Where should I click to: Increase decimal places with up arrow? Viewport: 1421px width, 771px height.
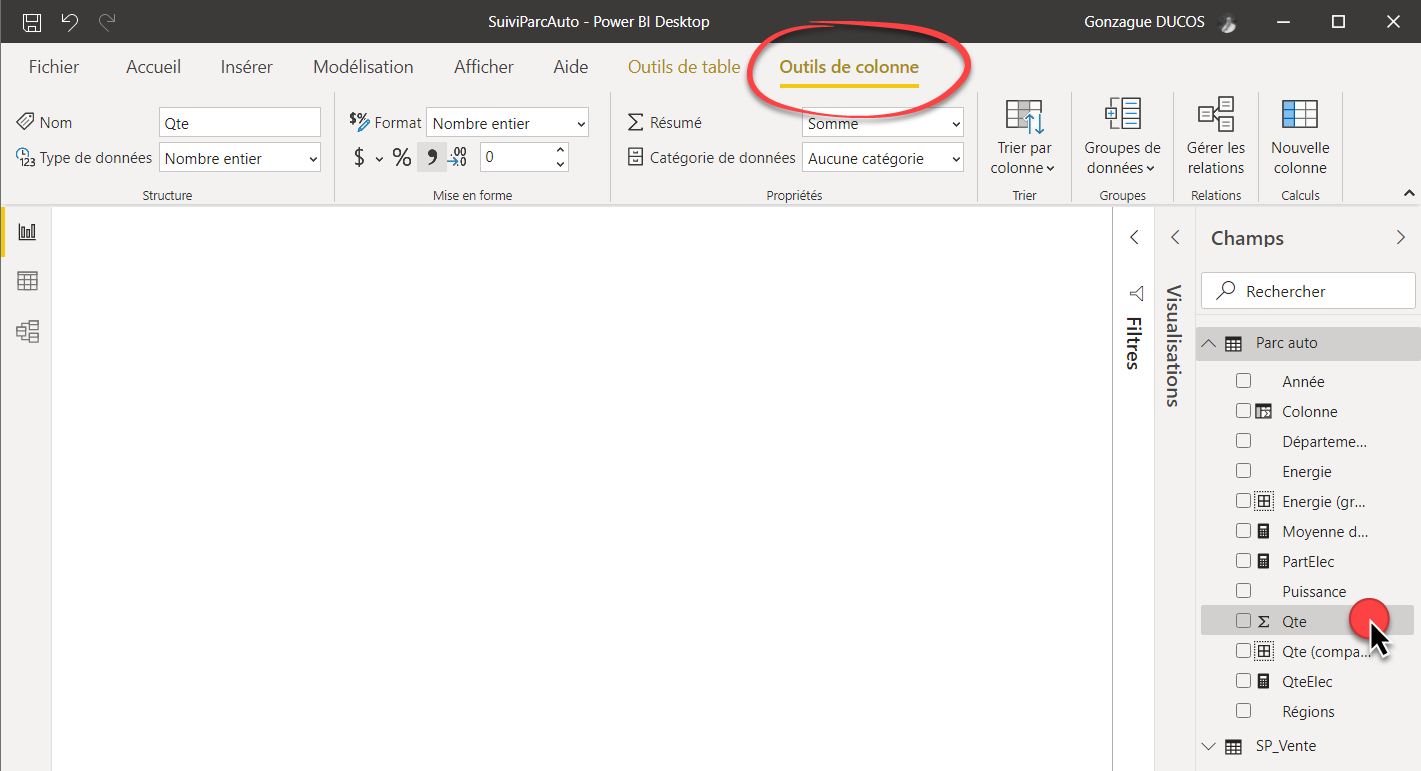coord(560,150)
